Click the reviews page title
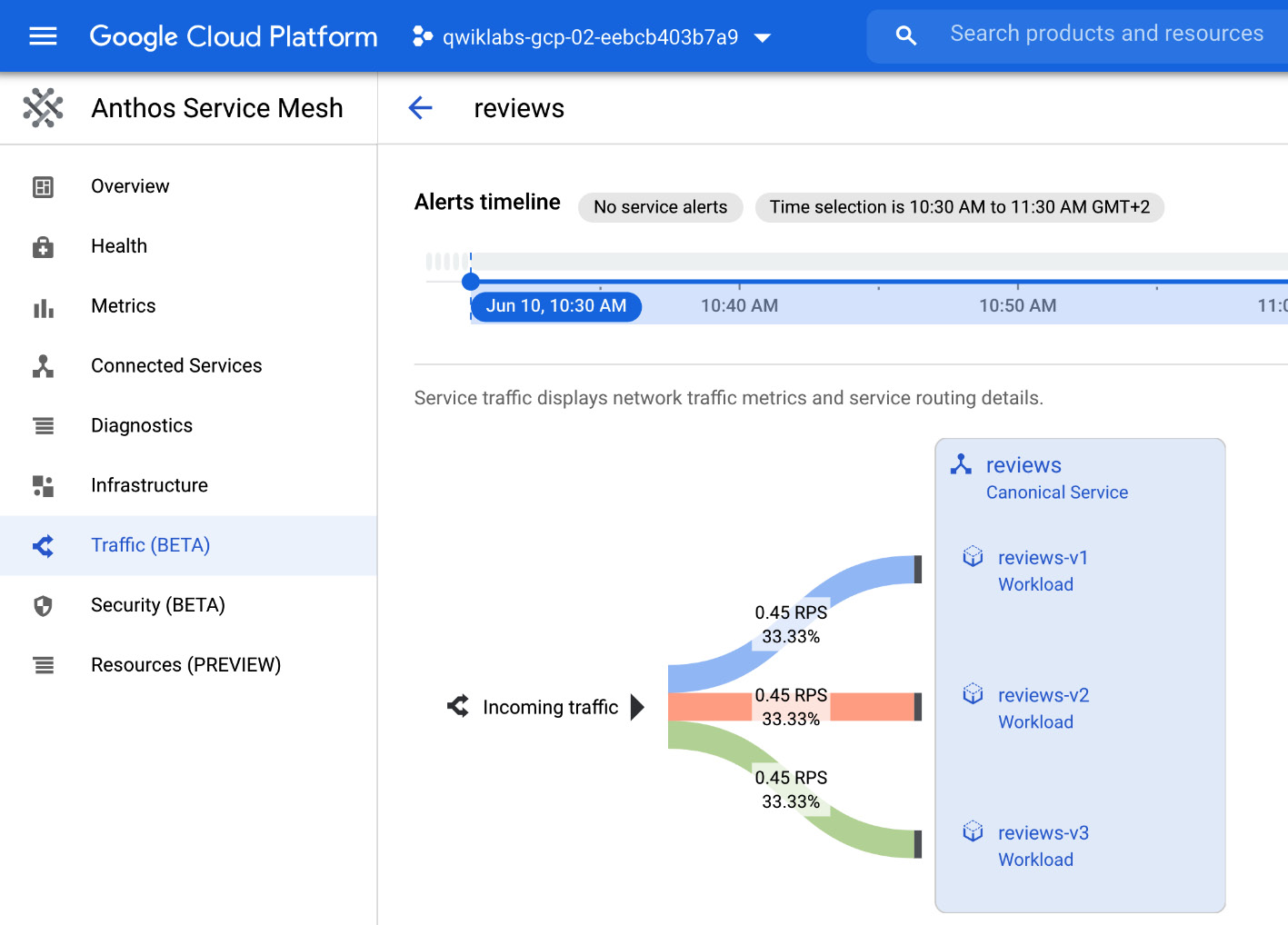 [519, 108]
